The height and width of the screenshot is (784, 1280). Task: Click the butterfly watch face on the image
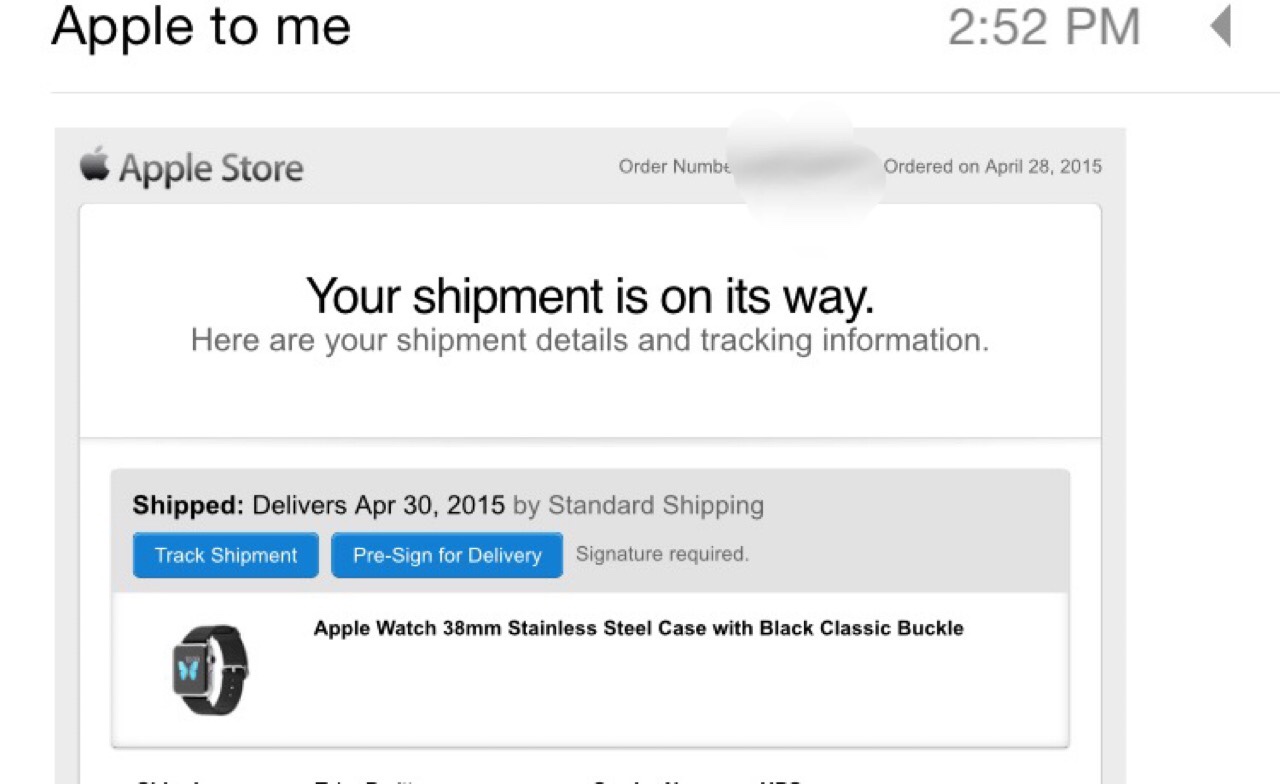[189, 667]
